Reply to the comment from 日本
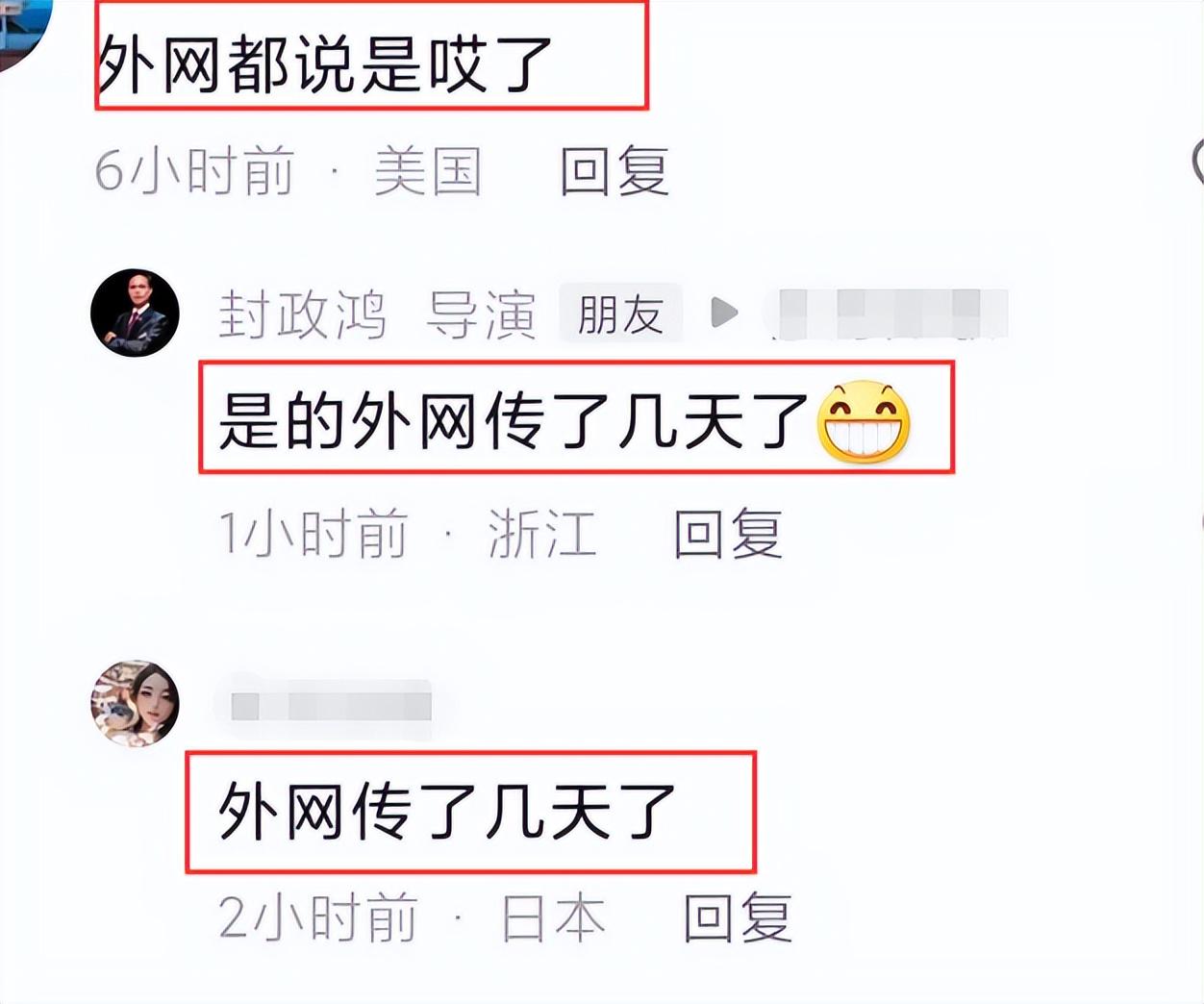This screenshot has height=1004, width=1204. [738, 917]
